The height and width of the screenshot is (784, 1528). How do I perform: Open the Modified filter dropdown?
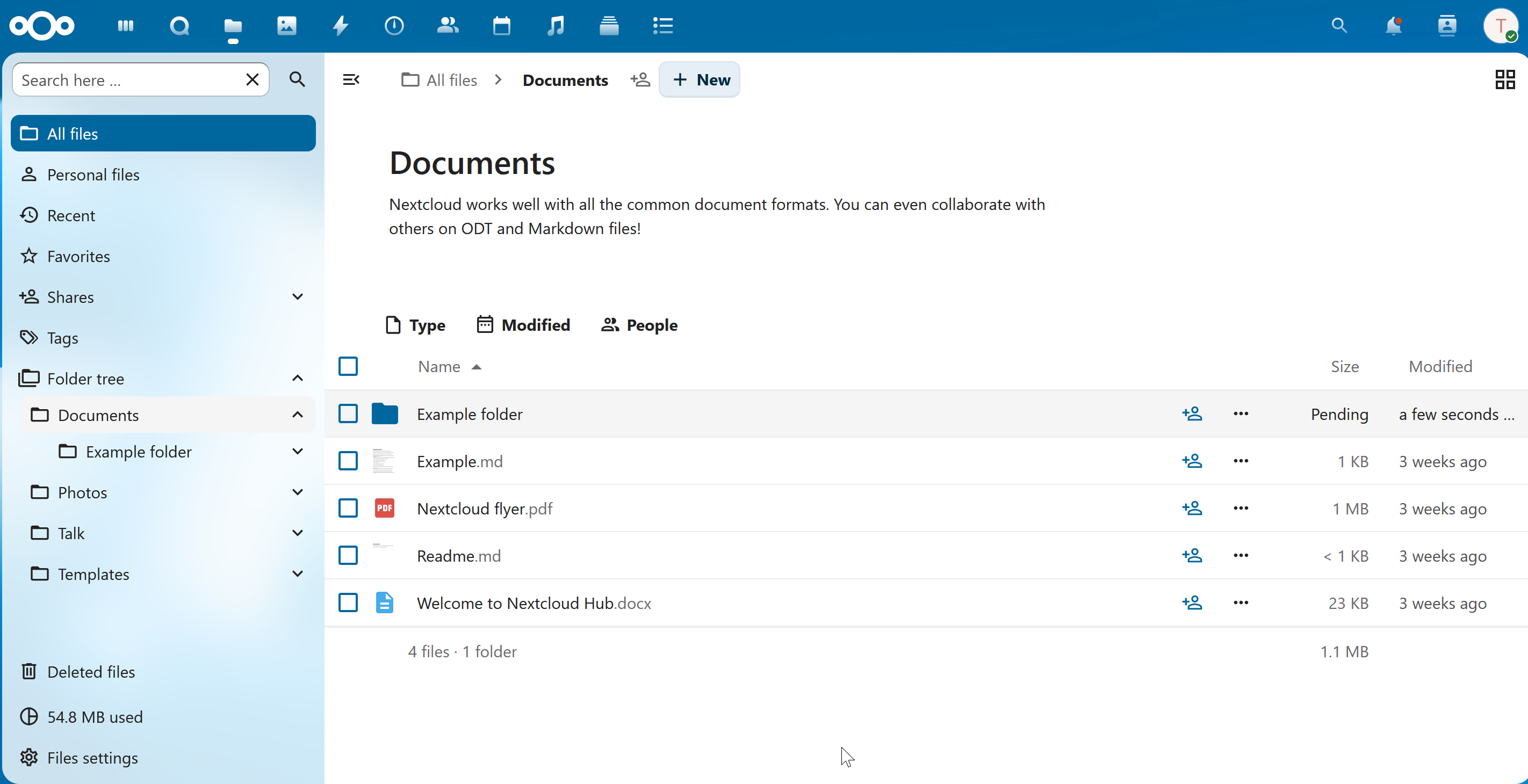523,325
